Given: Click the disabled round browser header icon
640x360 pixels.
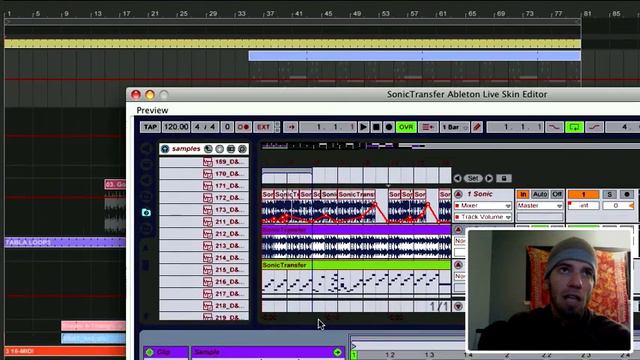Looking at the screenshot, I should coord(220,149).
